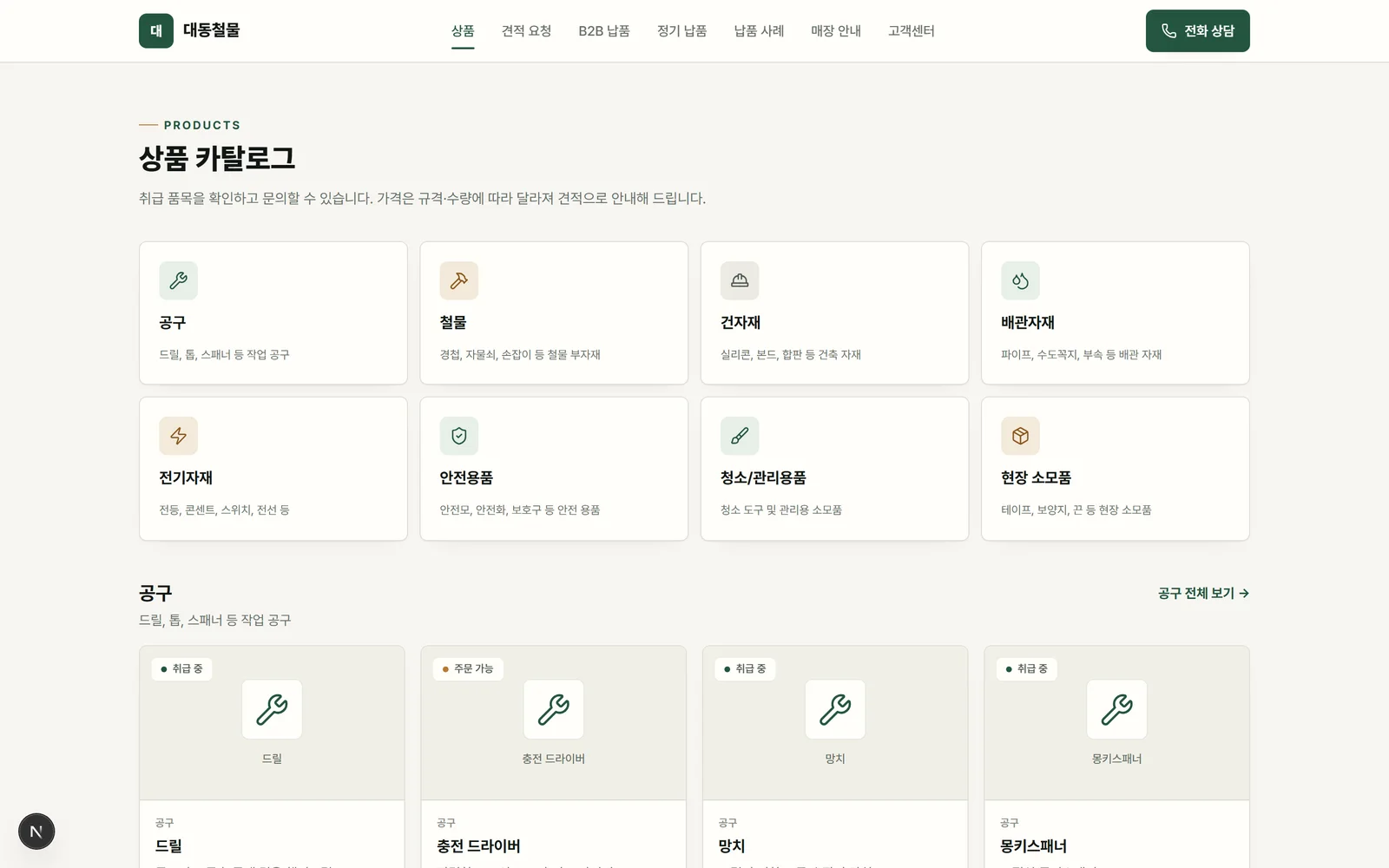This screenshot has width=1389, height=868.
Task: Click the wrench icon on 공구 category card
Action: click(178, 280)
